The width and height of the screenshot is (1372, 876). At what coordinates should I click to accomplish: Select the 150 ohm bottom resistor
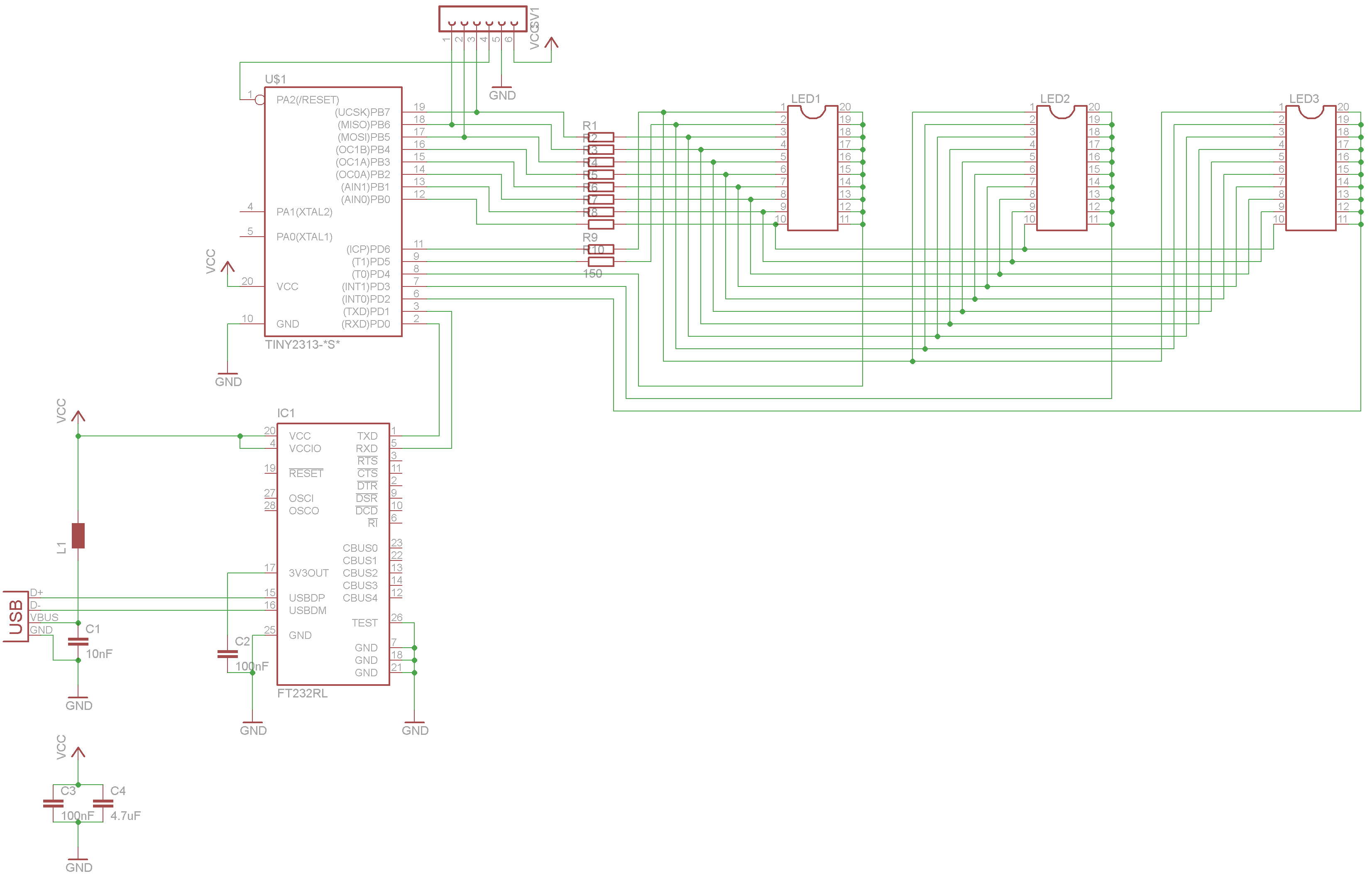tap(601, 262)
